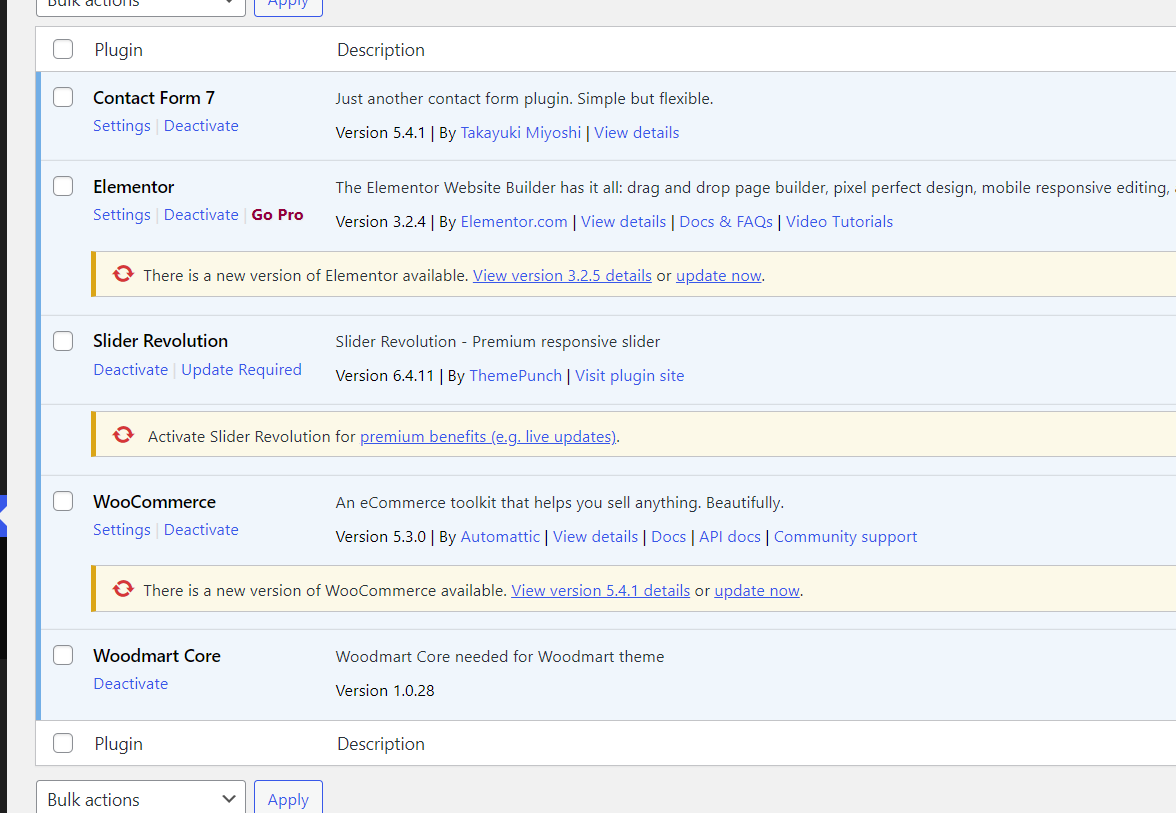Image resolution: width=1176 pixels, height=813 pixels.
Task: Deactivate the Woodmart Core plugin
Action: (130, 684)
